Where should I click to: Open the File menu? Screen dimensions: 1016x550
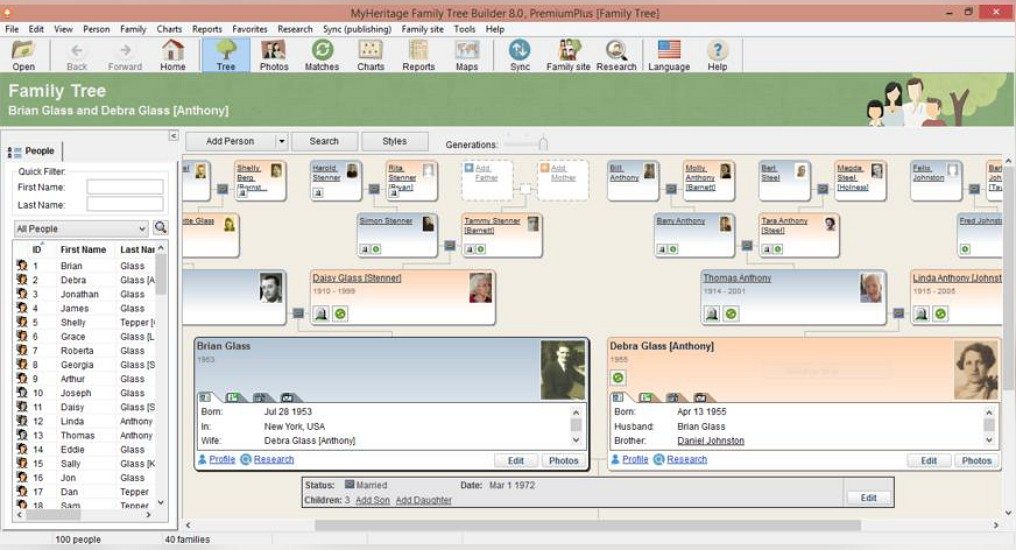pos(12,29)
